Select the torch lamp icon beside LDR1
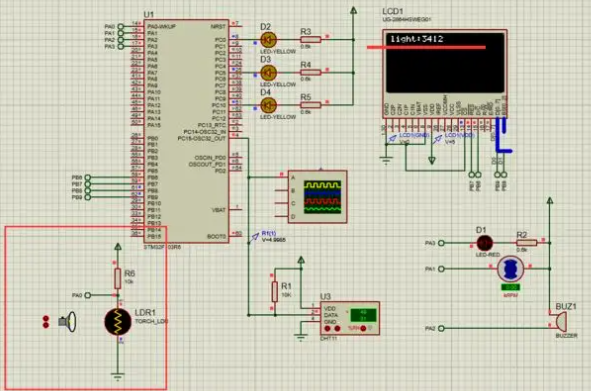Image resolution: width=591 pixels, height=391 pixels. coord(68,322)
